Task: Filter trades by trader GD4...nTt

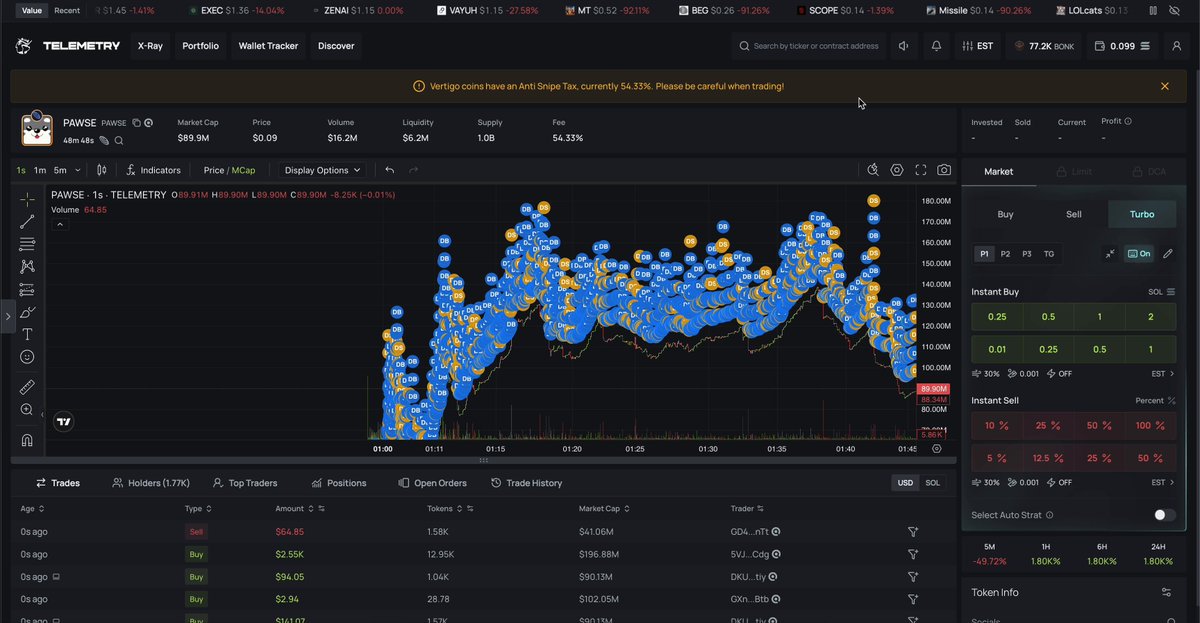Action: tap(913, 532)
